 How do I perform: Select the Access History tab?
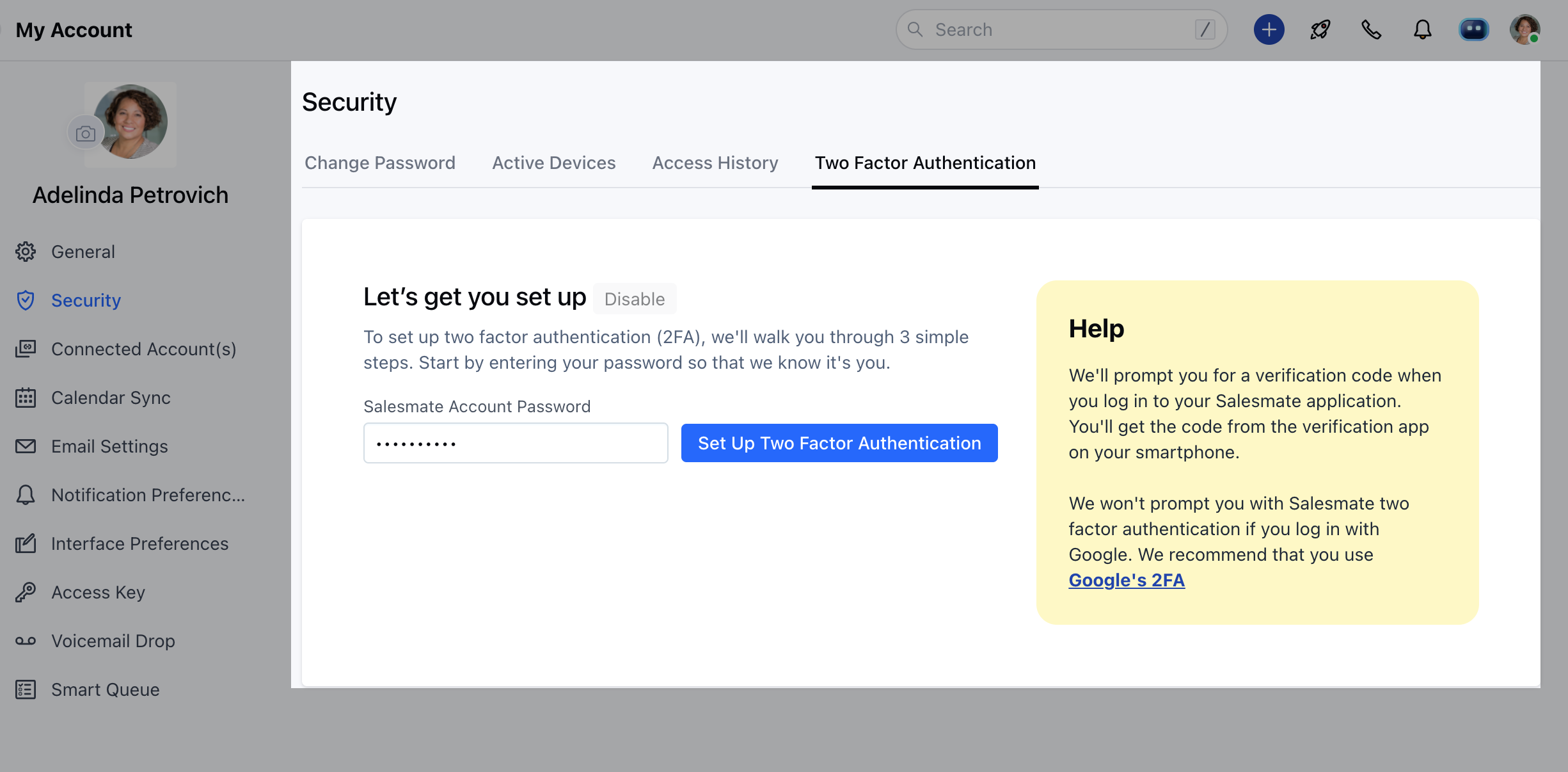click(x=715, y=163)
